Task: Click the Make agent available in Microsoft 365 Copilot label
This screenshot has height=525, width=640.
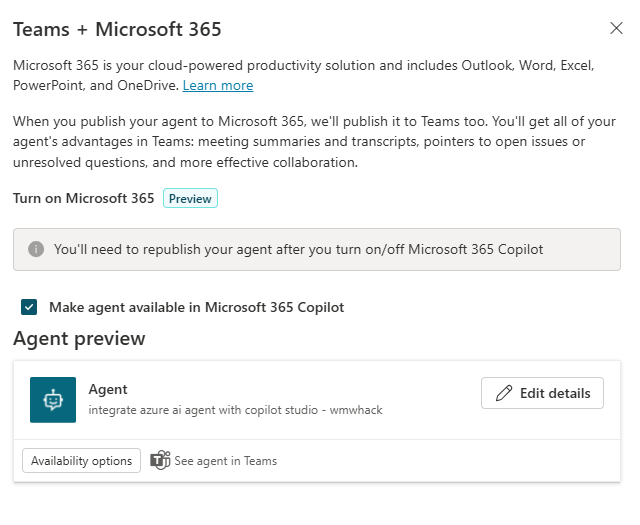Action: [x=196, y=307]
